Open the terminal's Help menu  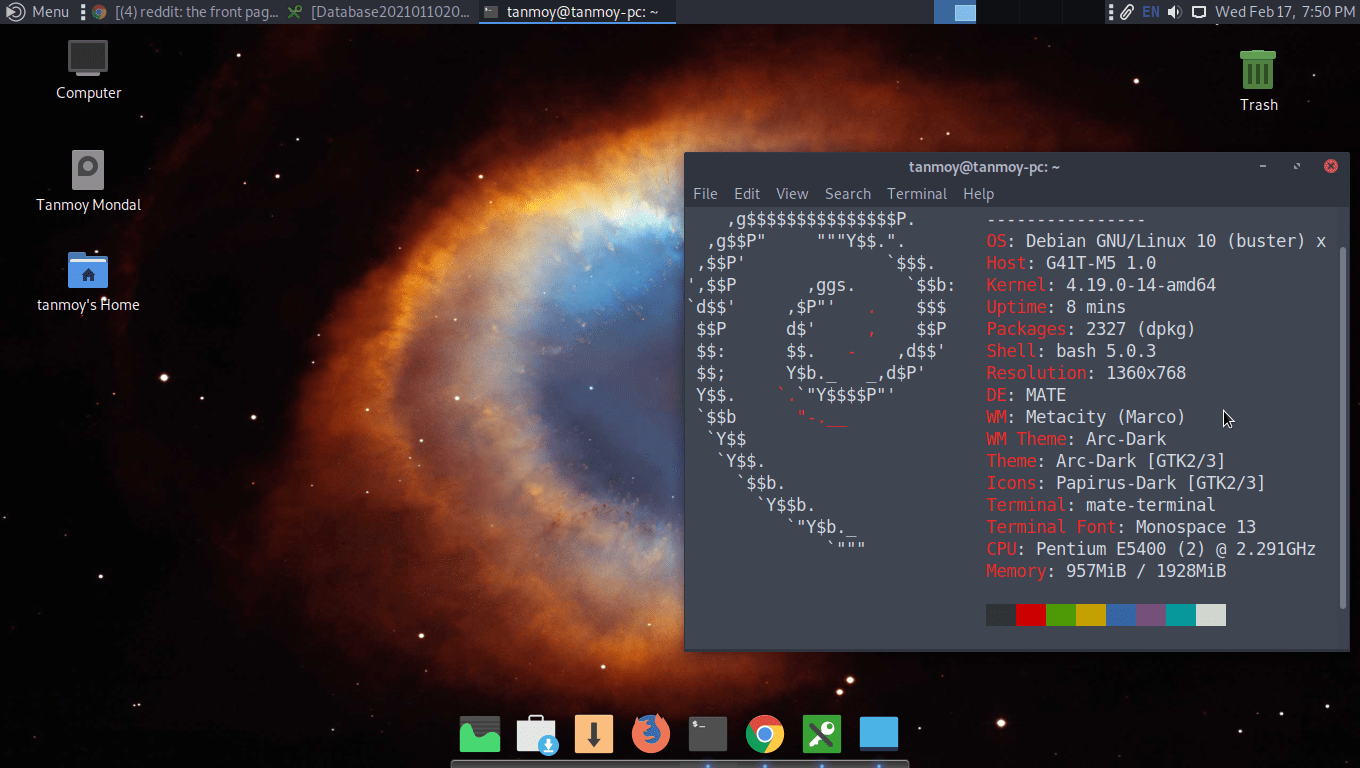[x=979, y=194]
